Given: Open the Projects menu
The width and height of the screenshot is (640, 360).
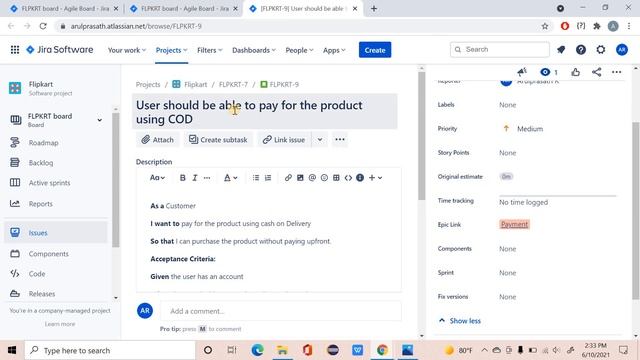Looking at the screenshot, I should click(171, 50).
